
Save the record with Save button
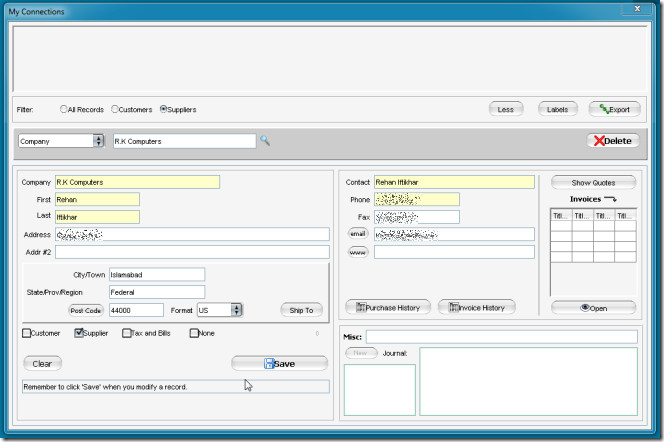279,364
